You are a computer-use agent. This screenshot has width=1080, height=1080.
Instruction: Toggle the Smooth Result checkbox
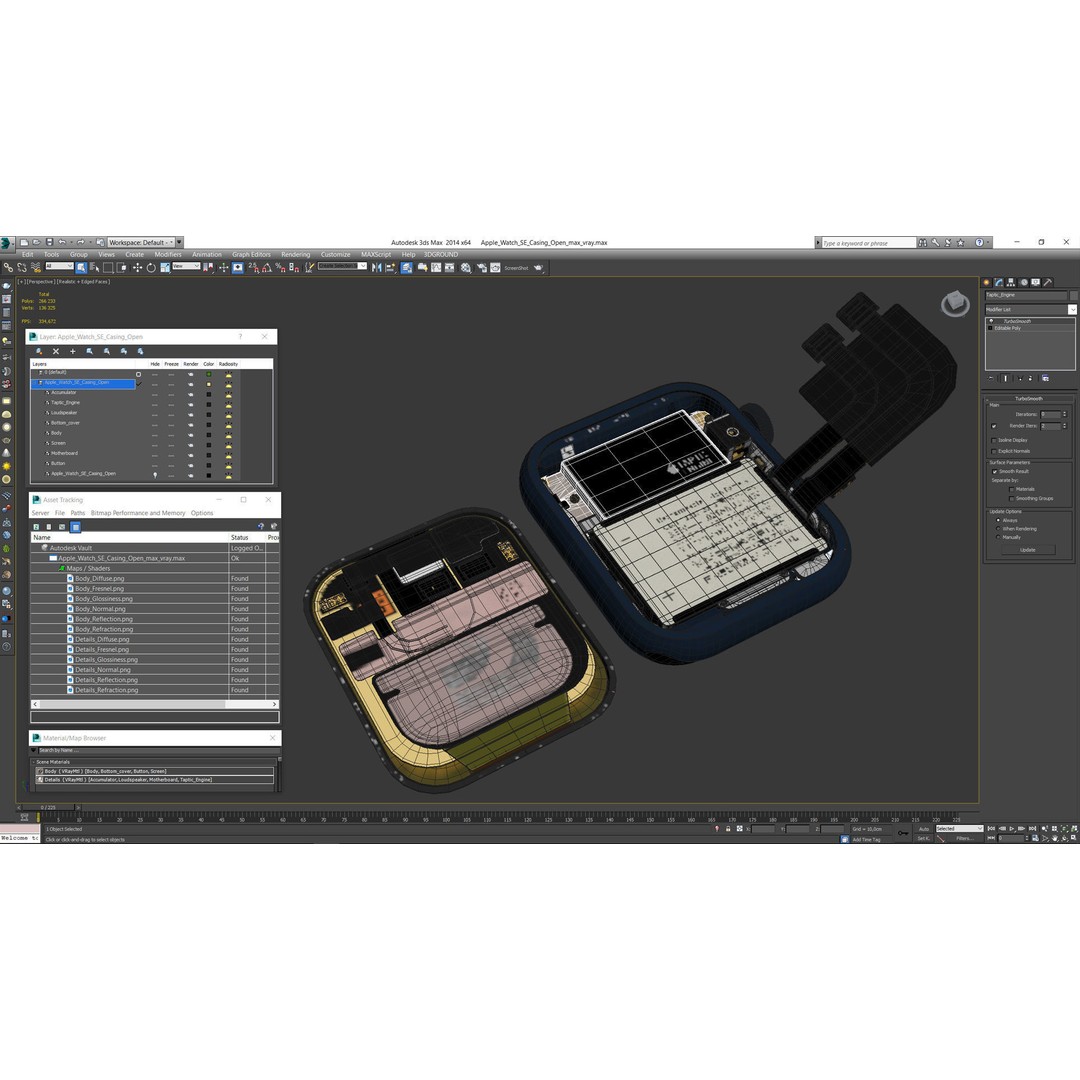point(995,472)
